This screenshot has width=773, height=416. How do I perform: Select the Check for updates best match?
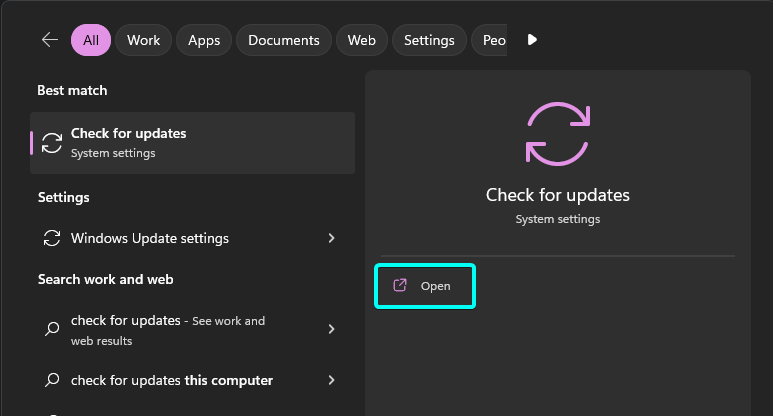(192, 143)
